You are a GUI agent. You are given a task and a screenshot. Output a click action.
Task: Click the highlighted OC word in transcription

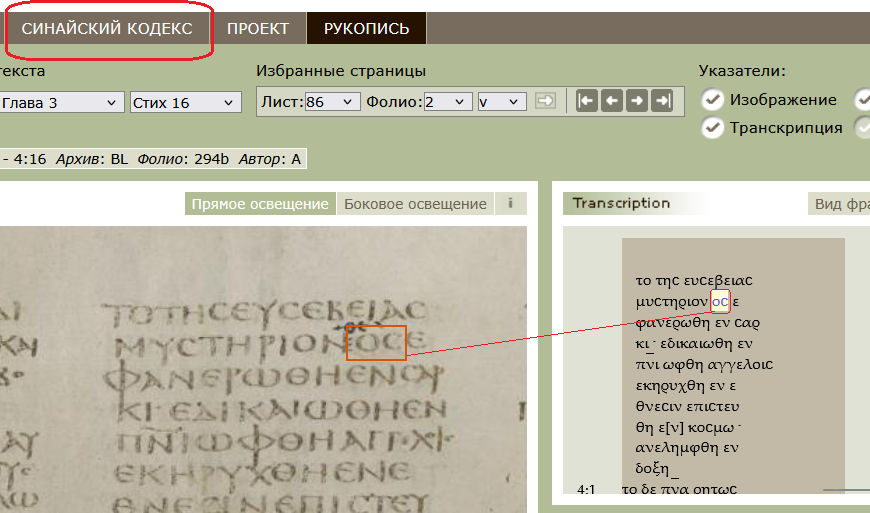pyautogui.click(x=720, y=302)
